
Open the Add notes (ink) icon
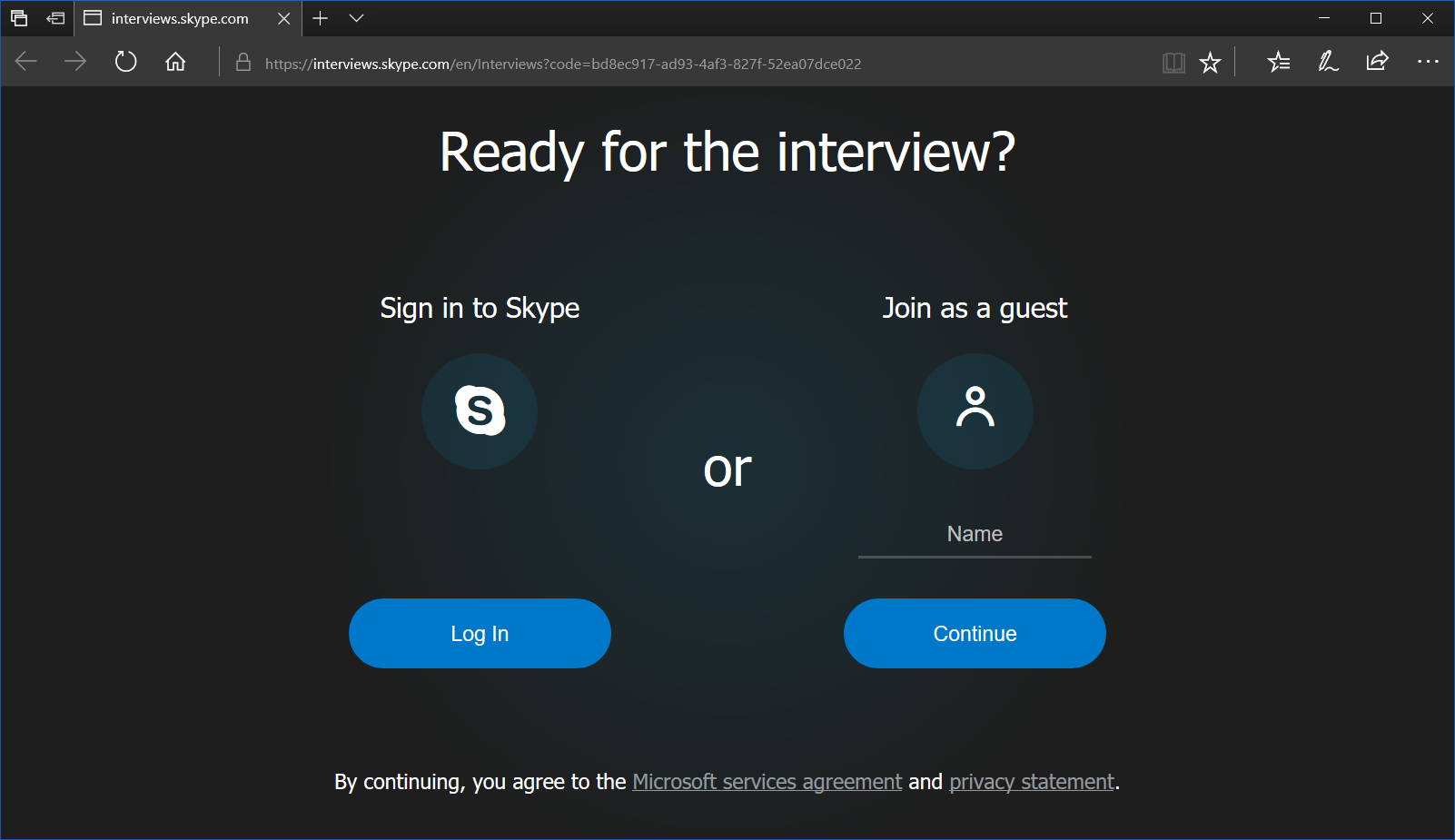click(1327, 62)
